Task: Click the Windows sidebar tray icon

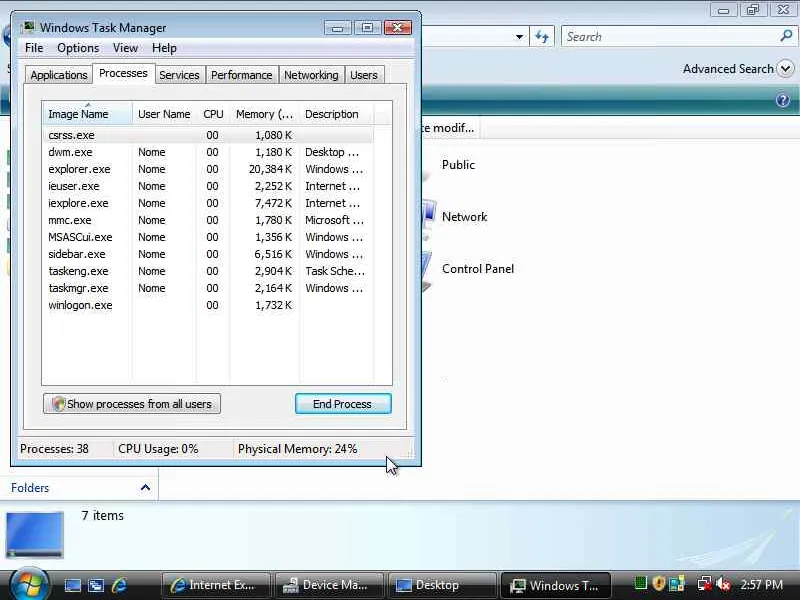Action: click(677, 583)
